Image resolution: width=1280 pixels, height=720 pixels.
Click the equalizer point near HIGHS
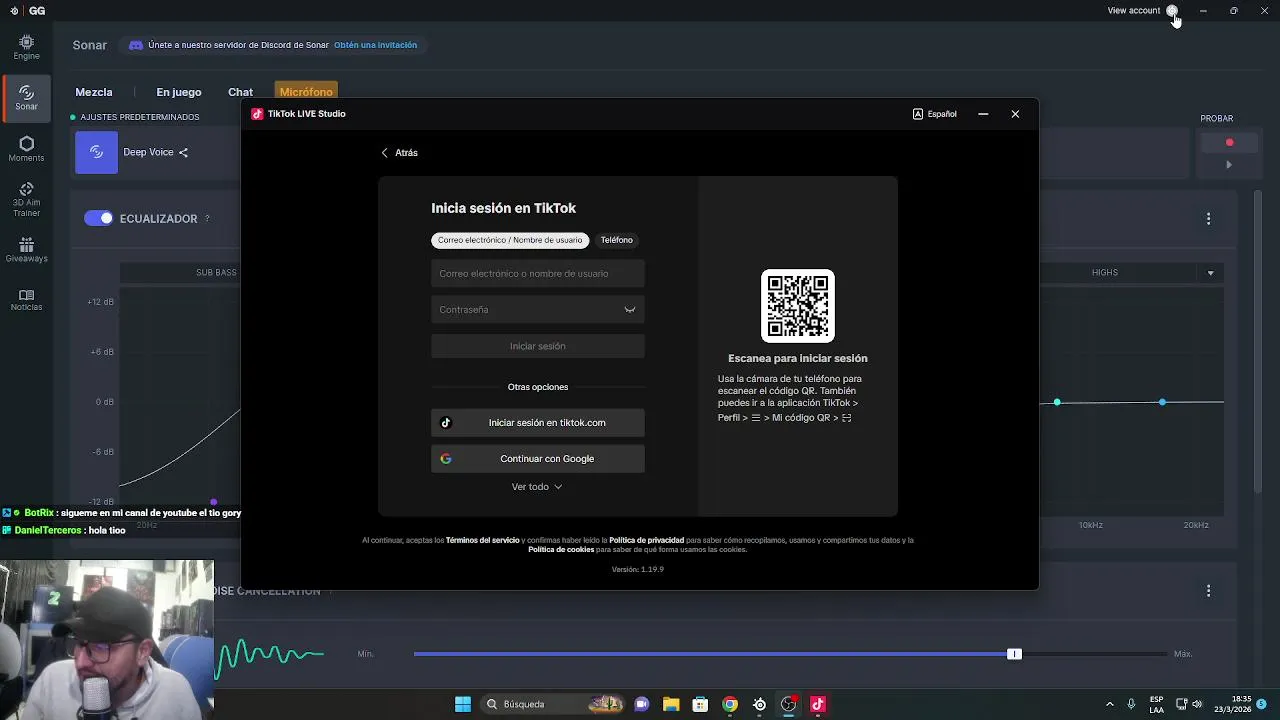click(1162, 402)
